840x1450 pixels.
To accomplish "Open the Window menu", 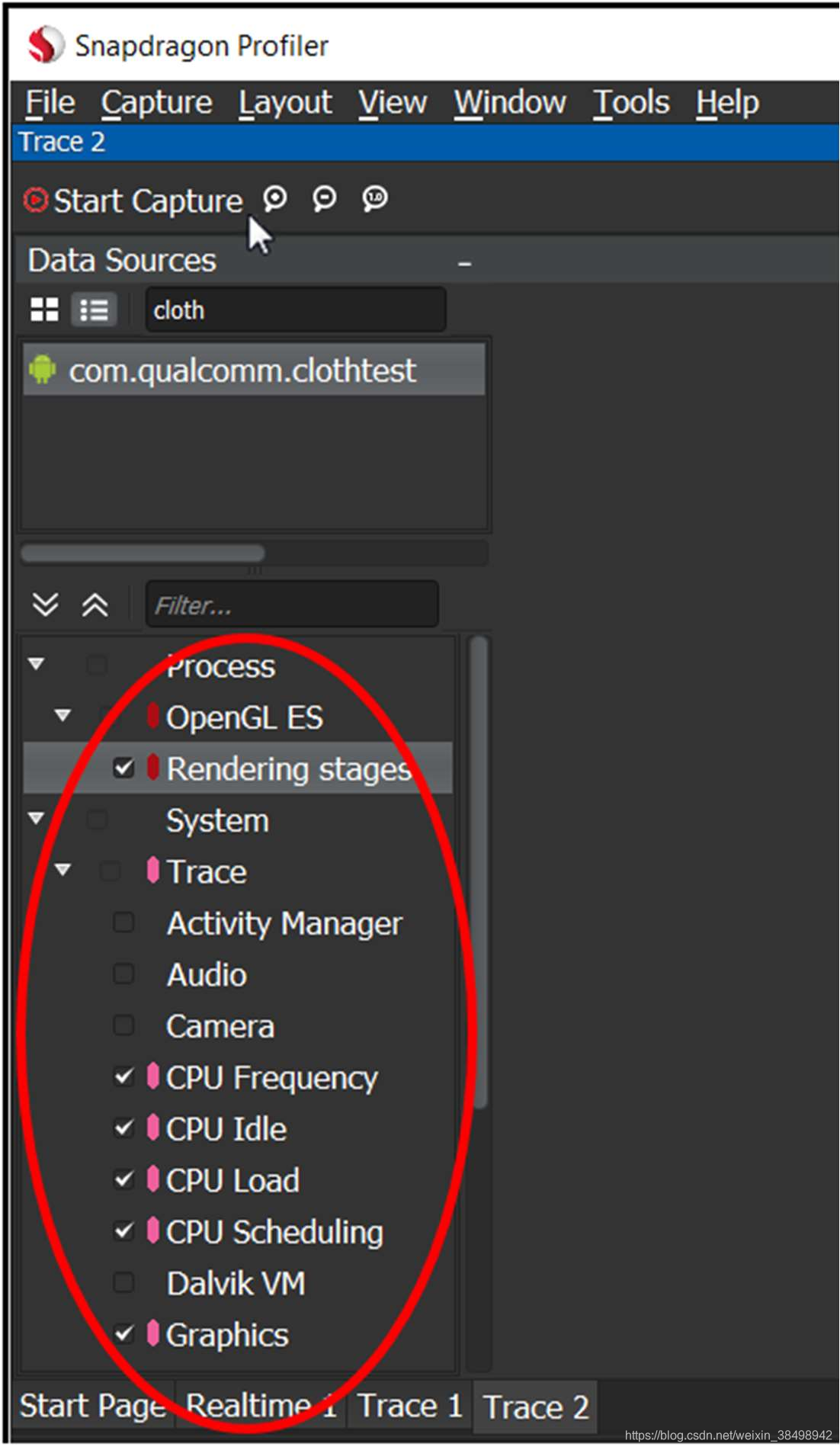I will tap(510, 102).
